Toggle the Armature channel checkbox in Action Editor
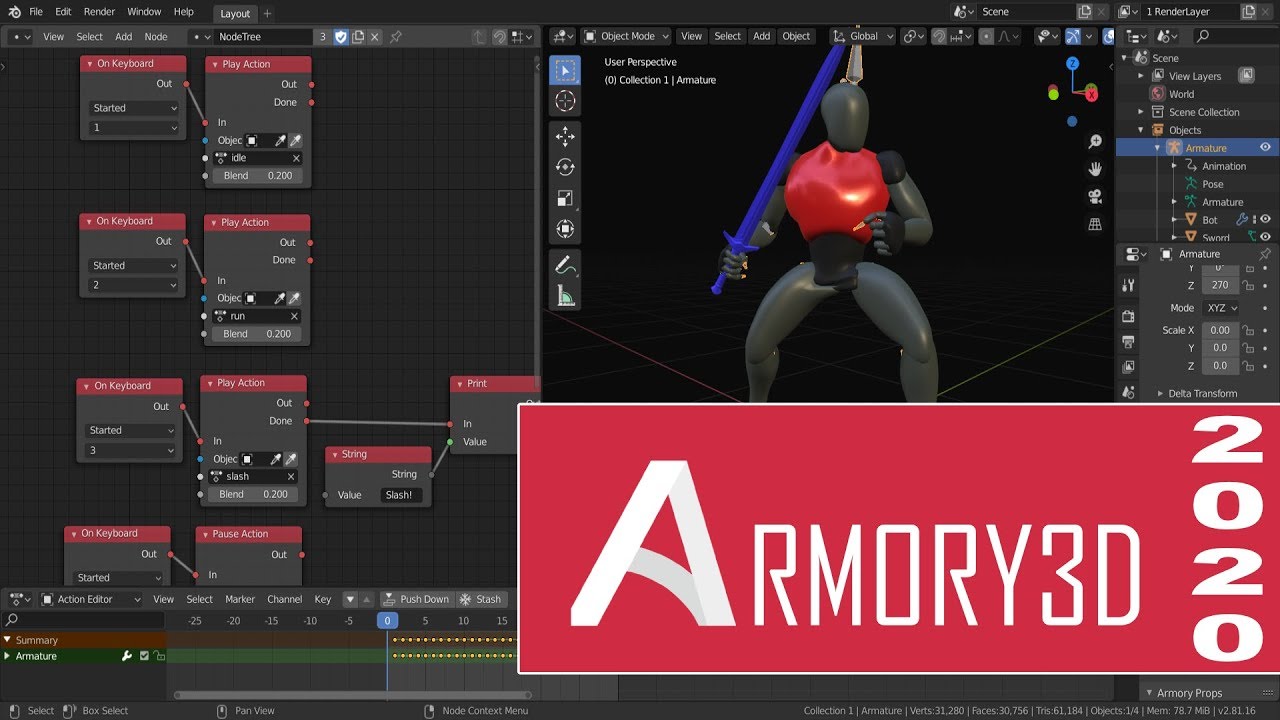The height and width of the screenshot is (720, 1280). coord(144,656)
